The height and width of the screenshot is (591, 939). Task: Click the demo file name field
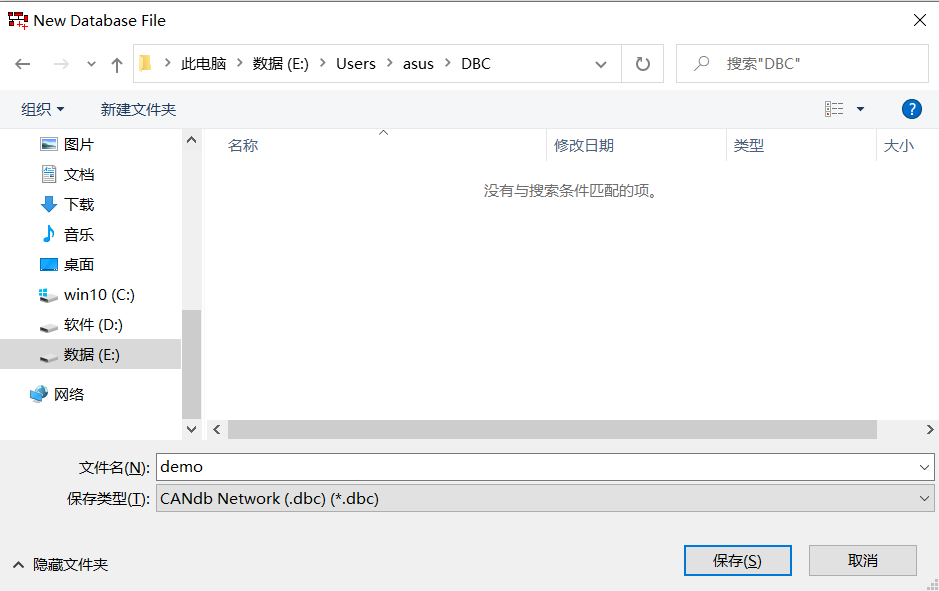[400, 466]
